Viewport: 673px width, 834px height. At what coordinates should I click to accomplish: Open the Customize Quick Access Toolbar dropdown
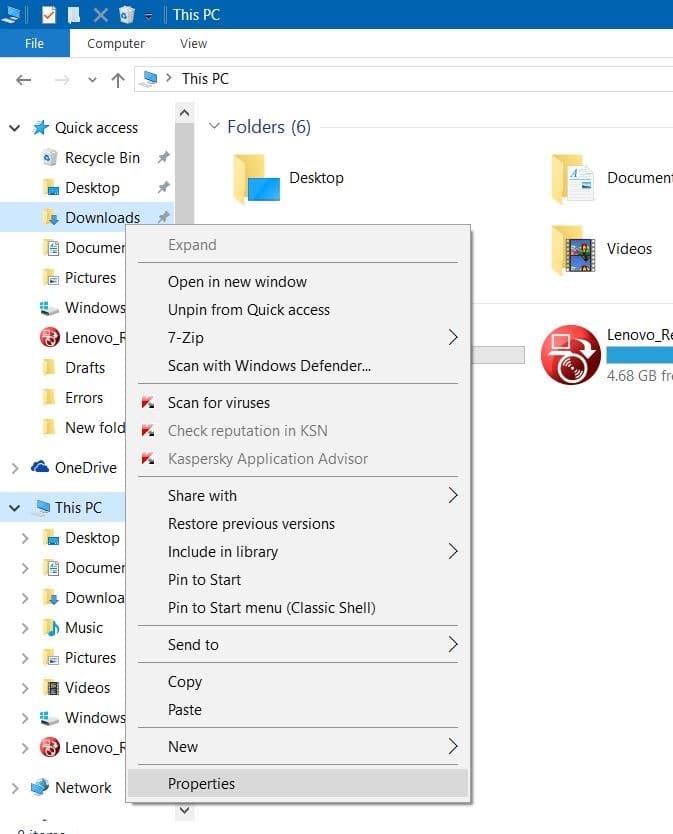(x=148, y=16)
